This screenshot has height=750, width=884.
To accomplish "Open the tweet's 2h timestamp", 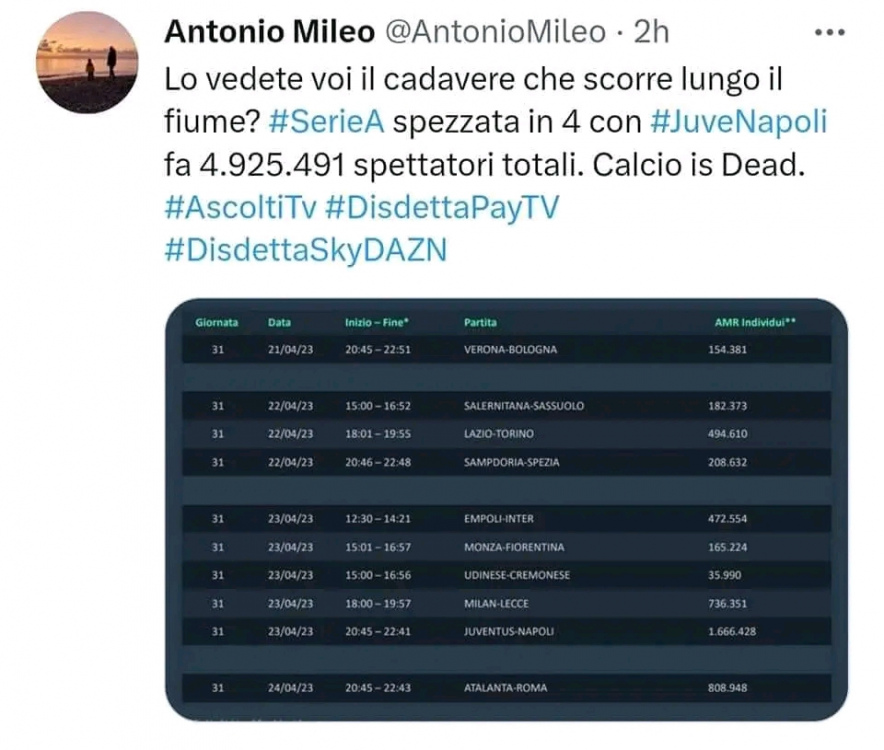I will pos(651,32).
